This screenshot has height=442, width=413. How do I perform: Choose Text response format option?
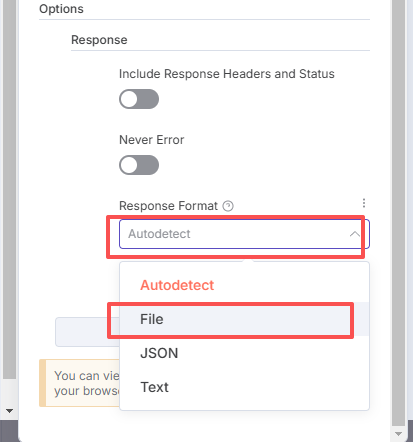244,387
